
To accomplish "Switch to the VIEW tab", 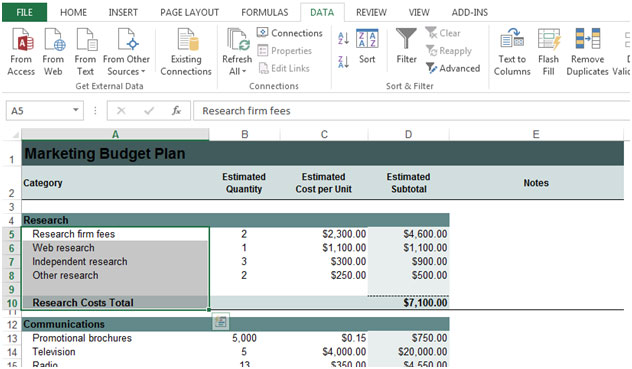I will 419,13.
